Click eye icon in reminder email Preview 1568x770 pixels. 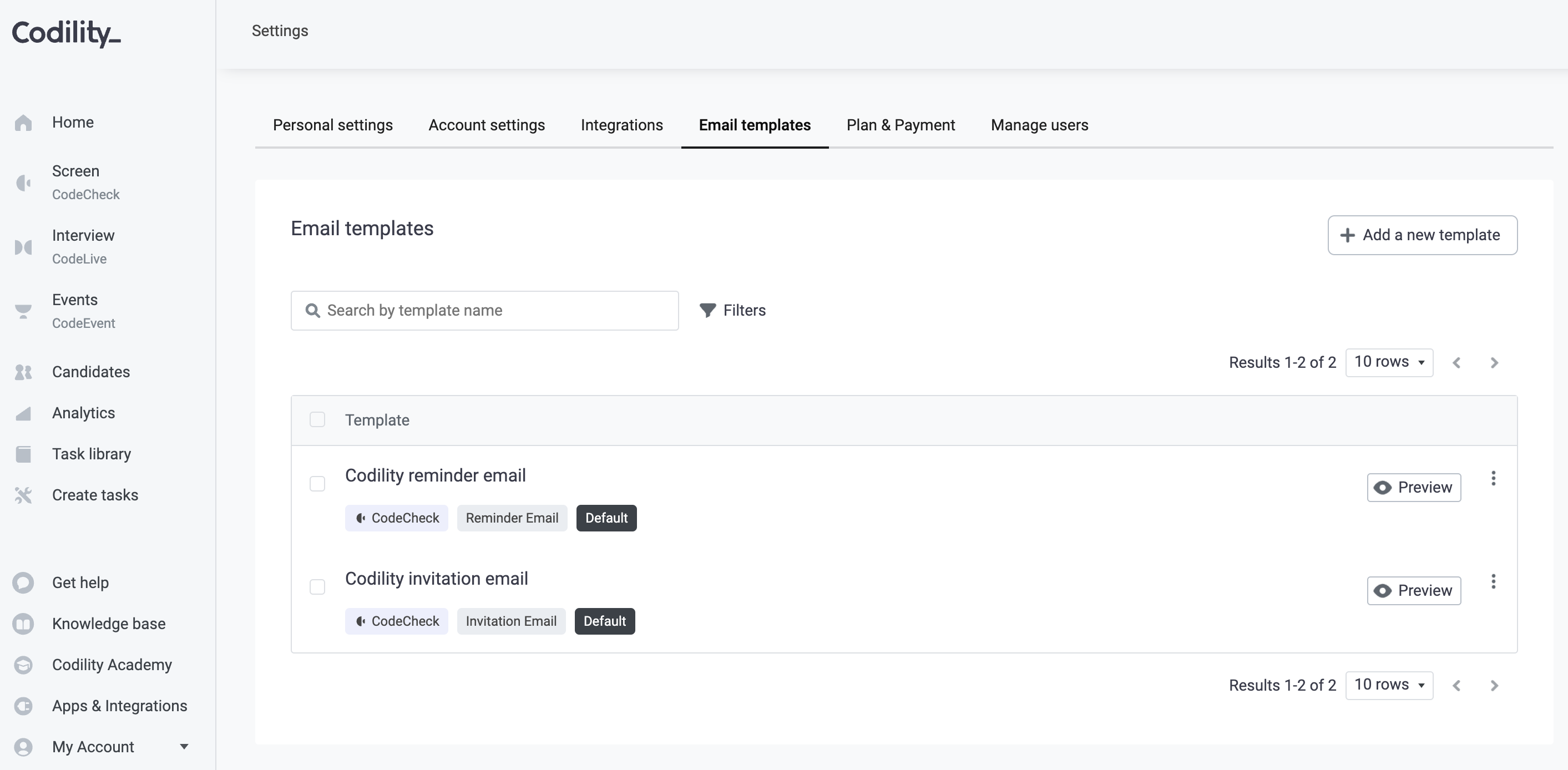pos(1382,488)
